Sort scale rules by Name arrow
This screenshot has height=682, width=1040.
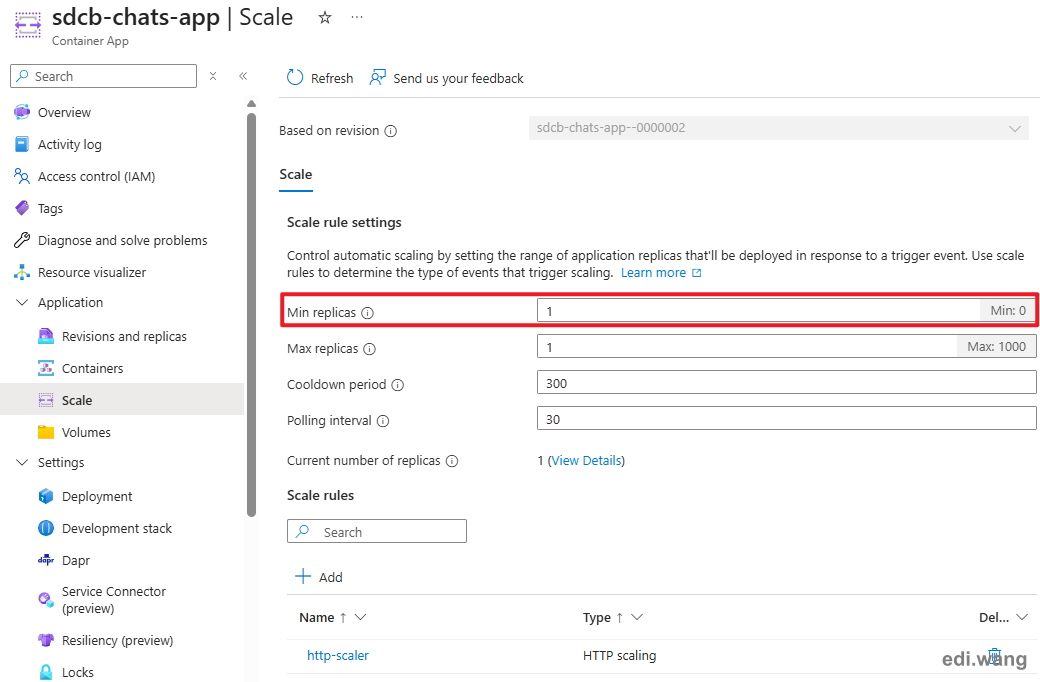coord(343,618)
